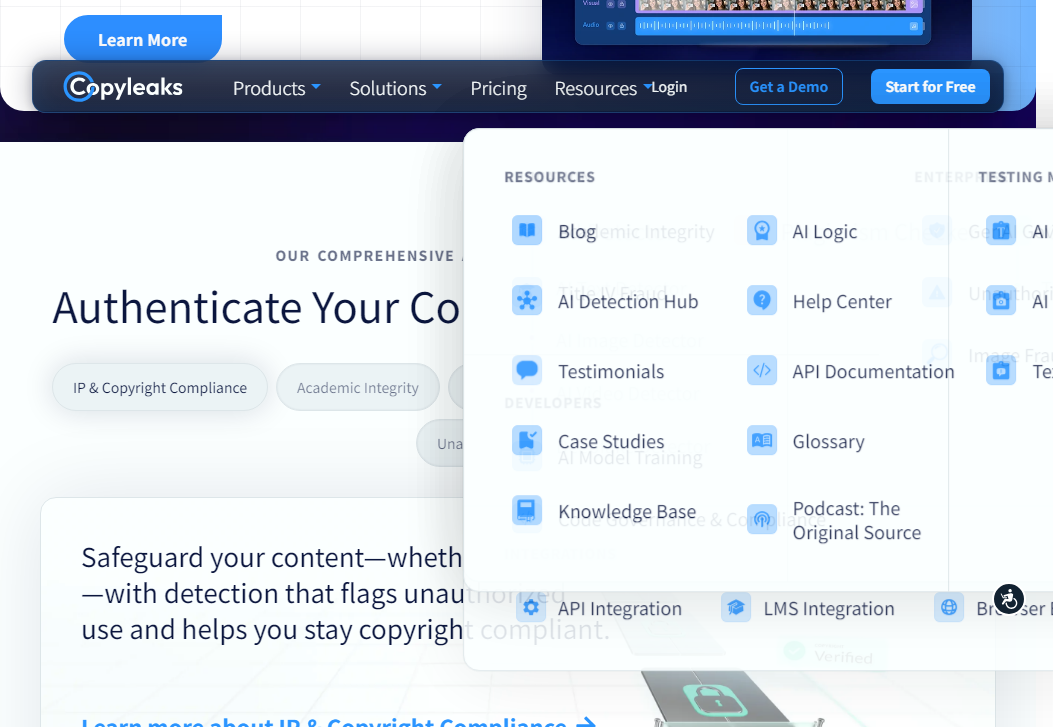This screenshot has height=727, width=1053.
Task: Open the AI Detection Hub link
Action: click(628, 301)
